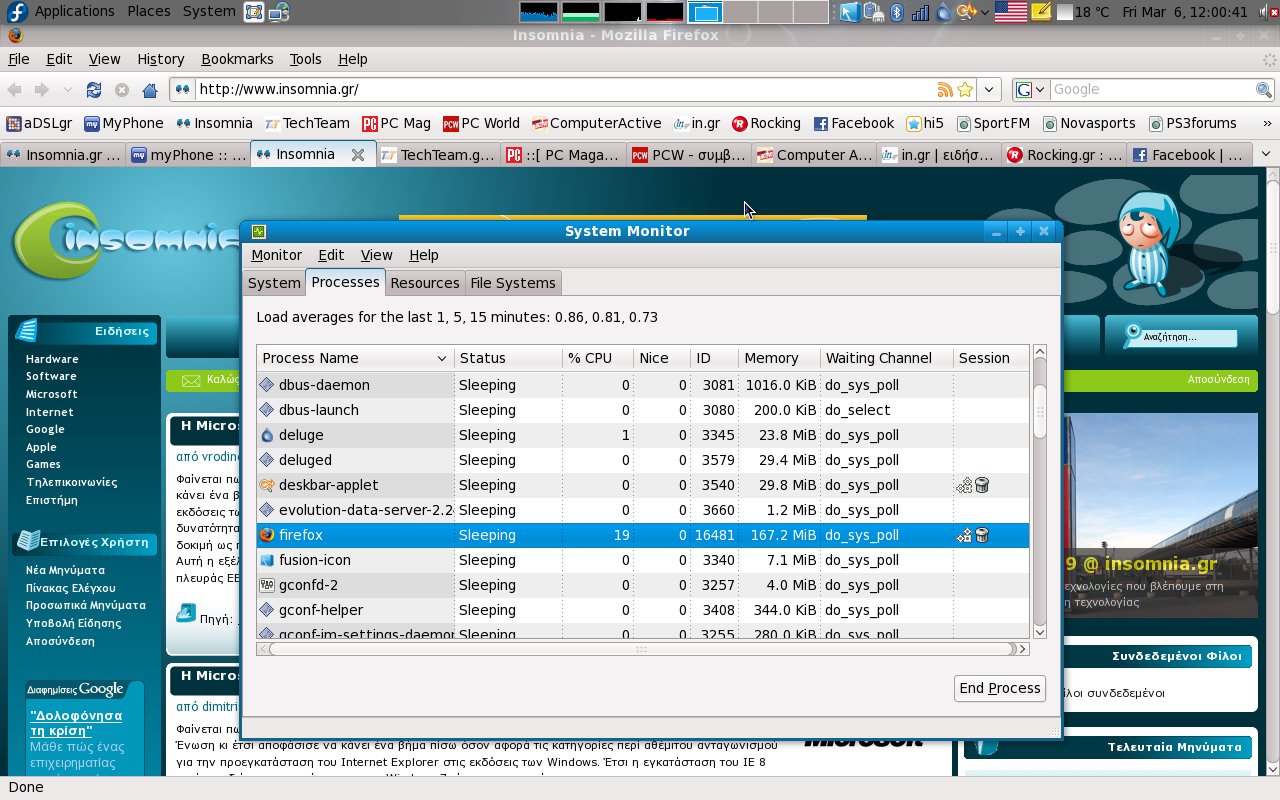Open the URL bar history dropdown arrow
The width and height of the screenshot is (1280, 800).
pos(989,89)
